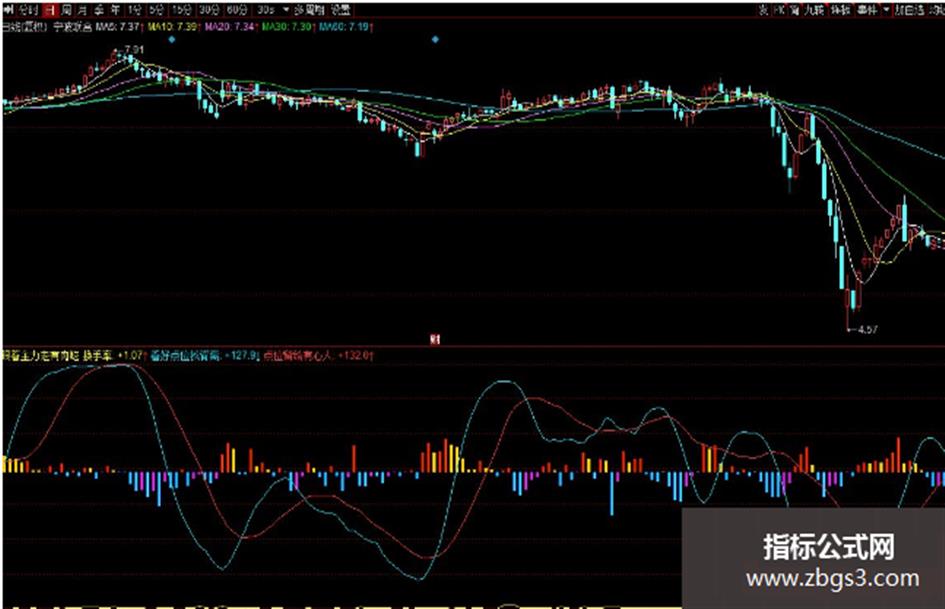Switch to the 30分 period
The image size is (945, 609).
(209, 10)
